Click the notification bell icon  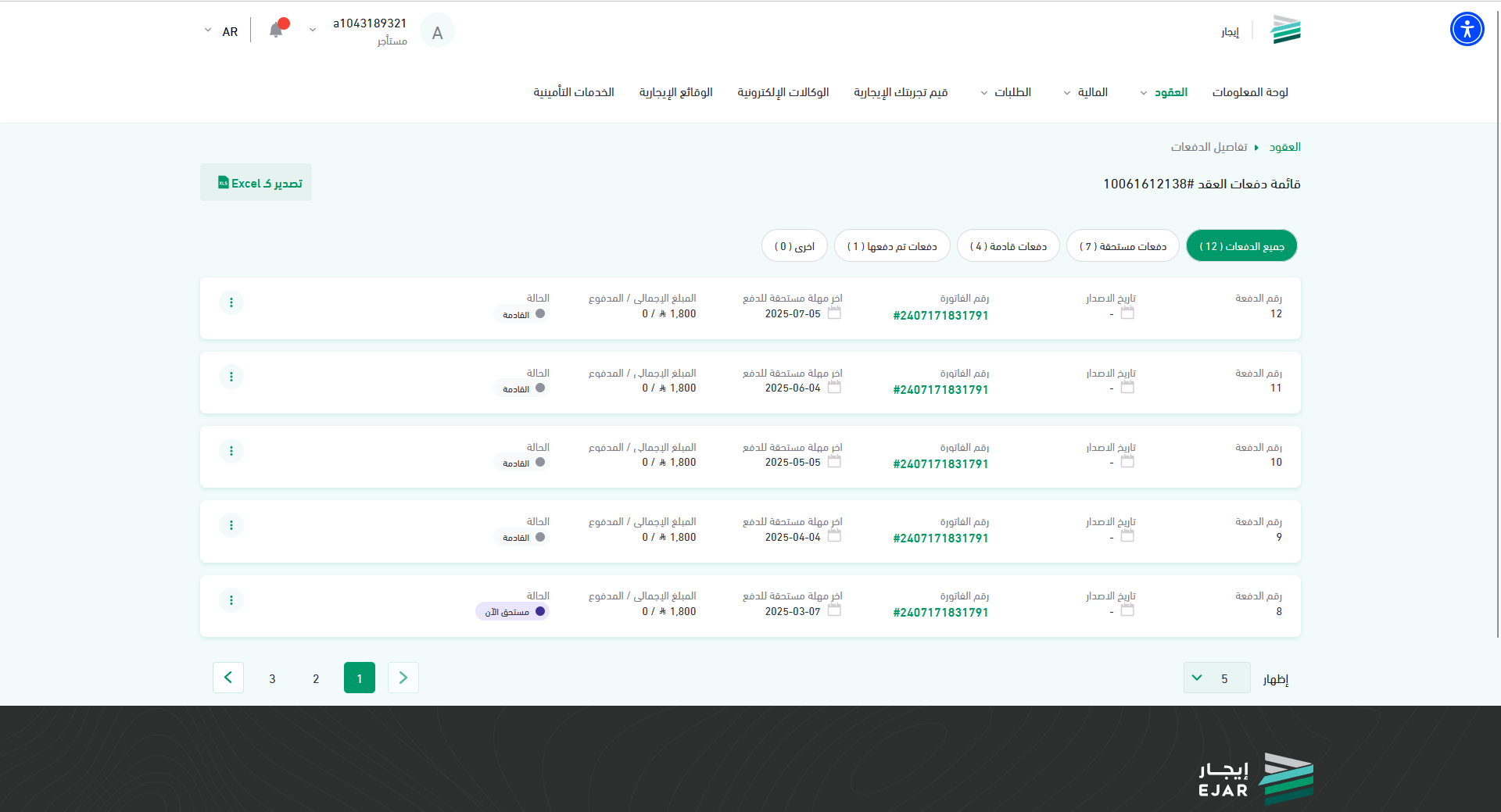[276, 30]
